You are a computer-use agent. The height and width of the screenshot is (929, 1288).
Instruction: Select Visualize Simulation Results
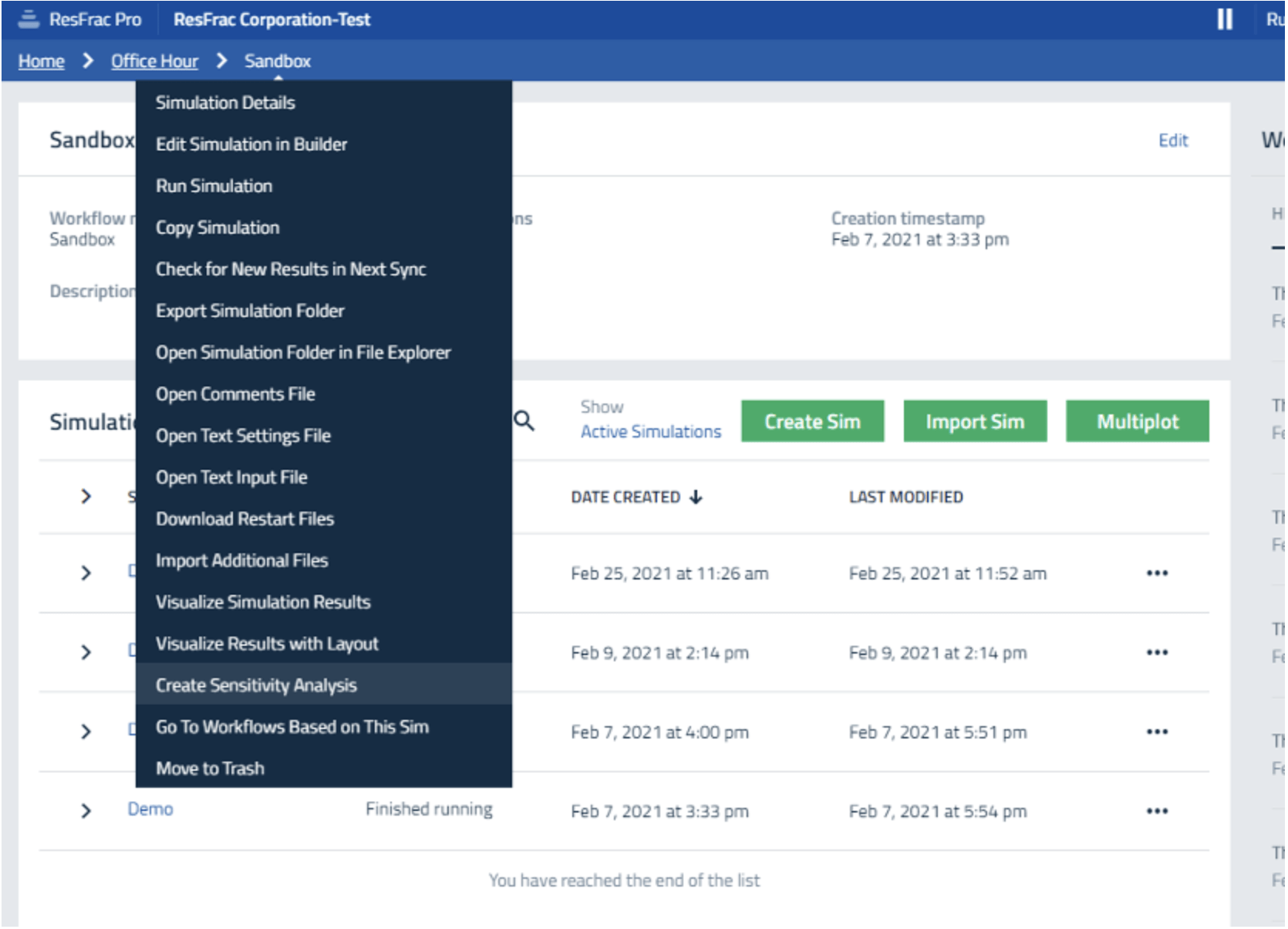[x=324, y=603]
